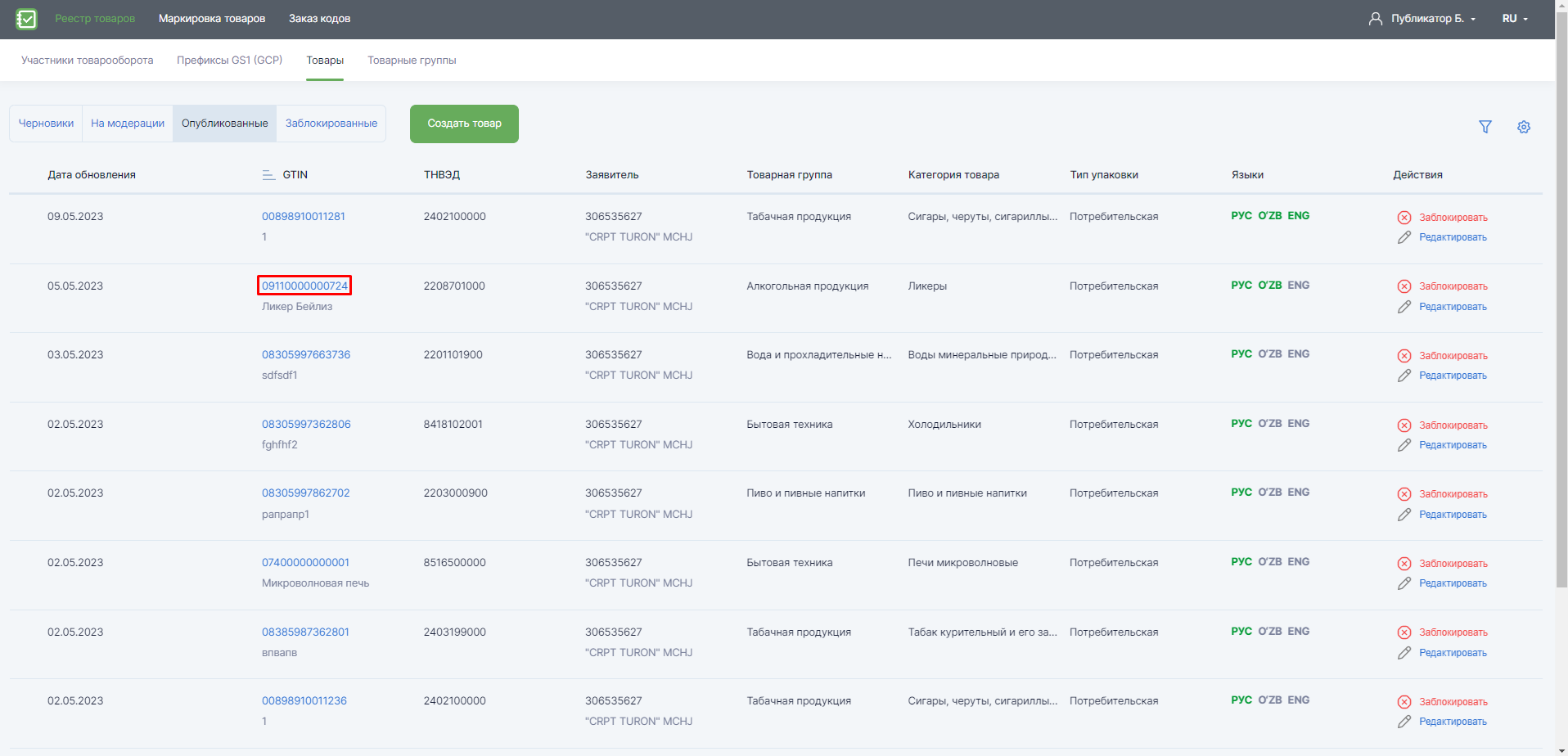Open Заказ кодов menu

[319, 19]
